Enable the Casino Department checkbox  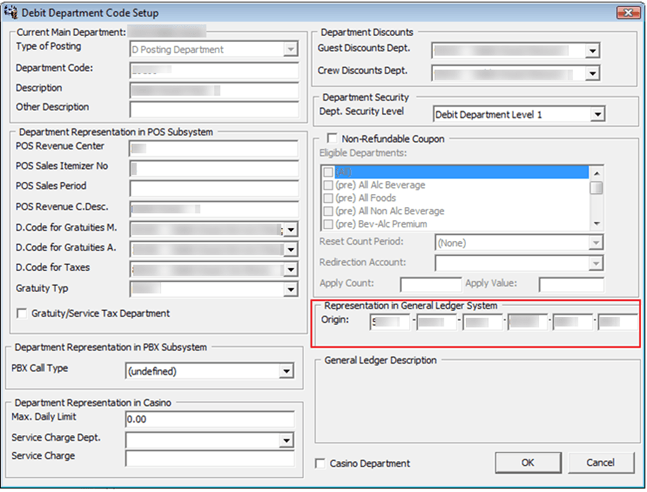pos(320,463)
